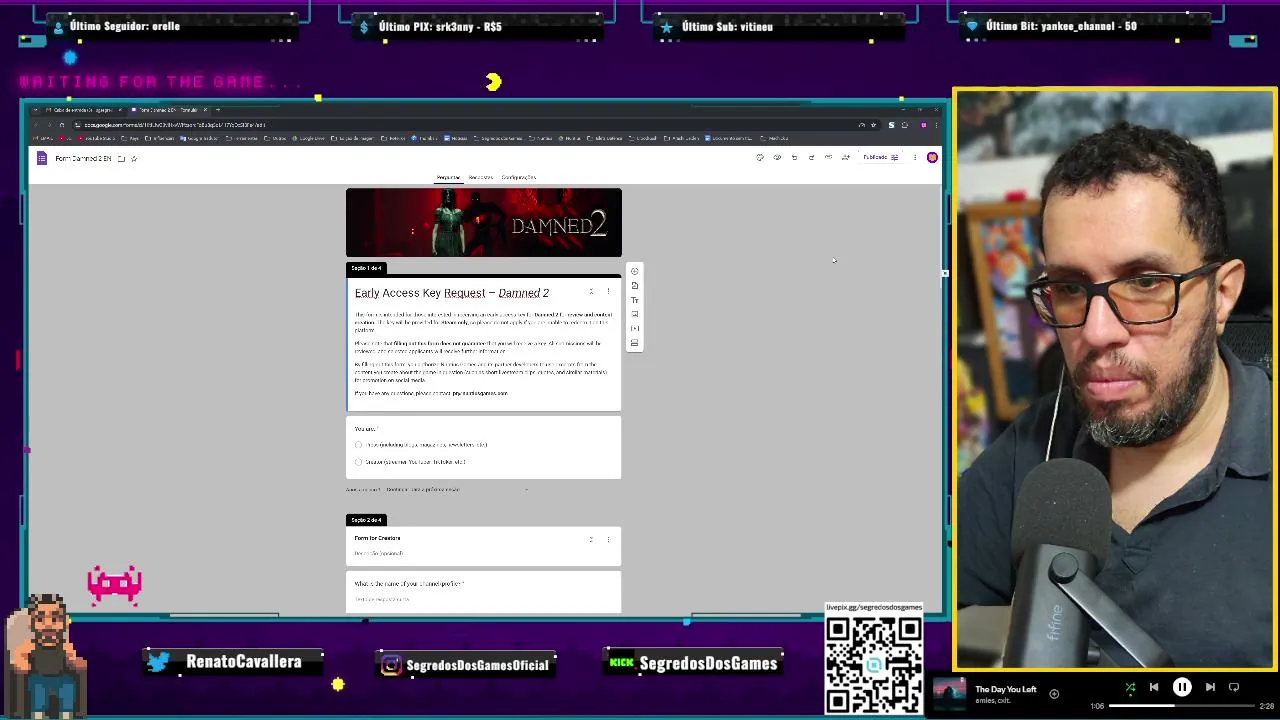1280x720 pixels.
Task: Select the Press radio option
Action: (x=359, y=445)
